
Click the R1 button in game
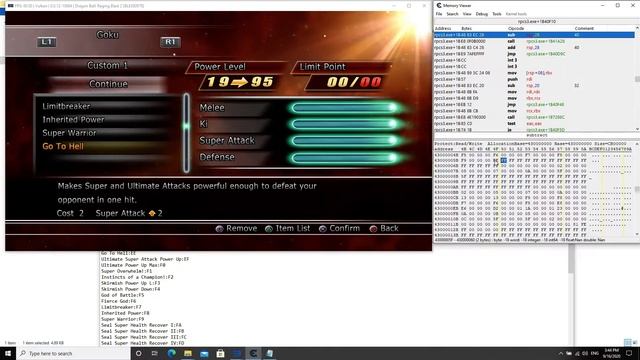coord(170,42)
